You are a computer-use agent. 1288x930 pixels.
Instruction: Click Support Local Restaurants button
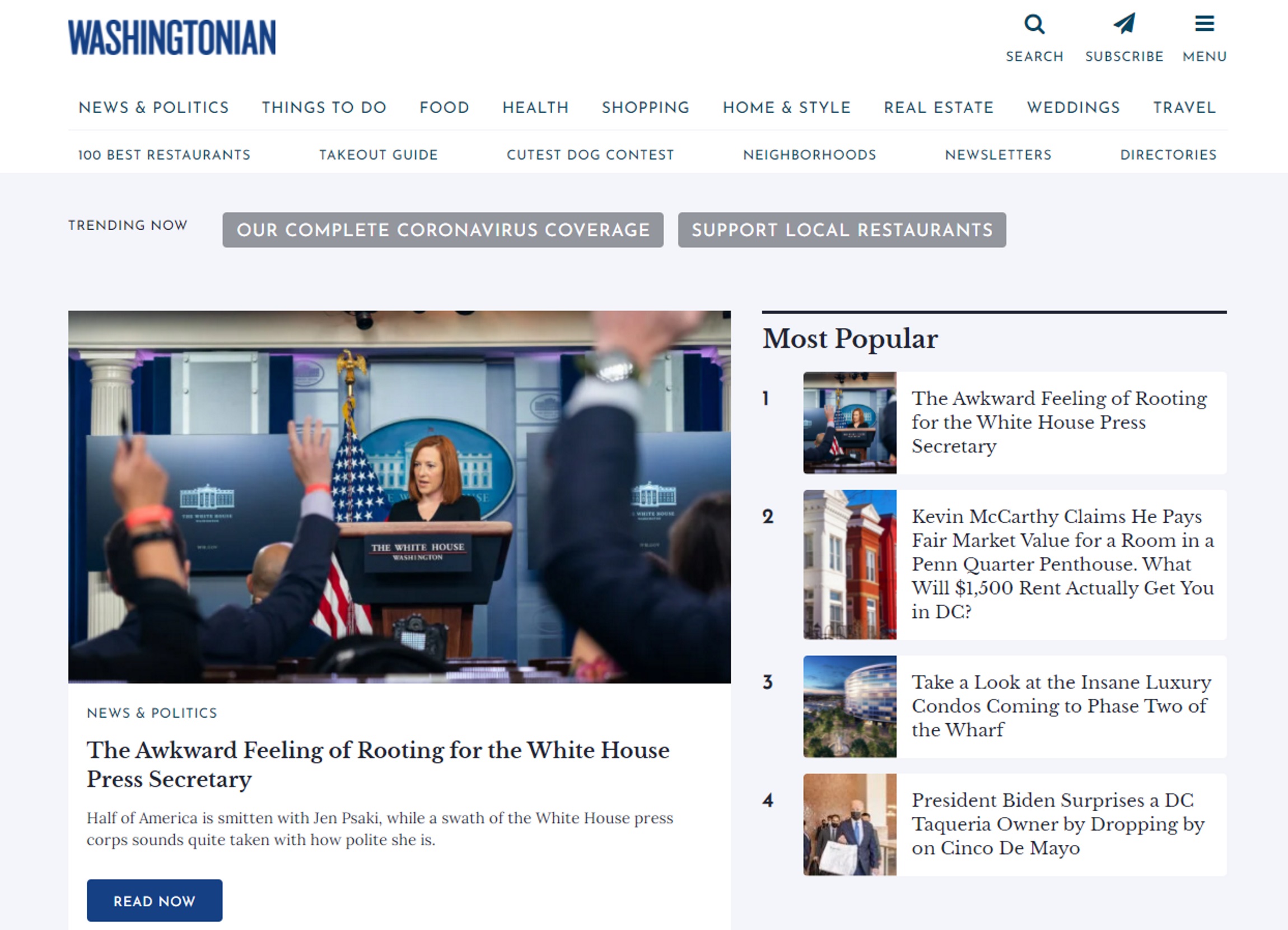pyautogui.click(x=842, y=230)
